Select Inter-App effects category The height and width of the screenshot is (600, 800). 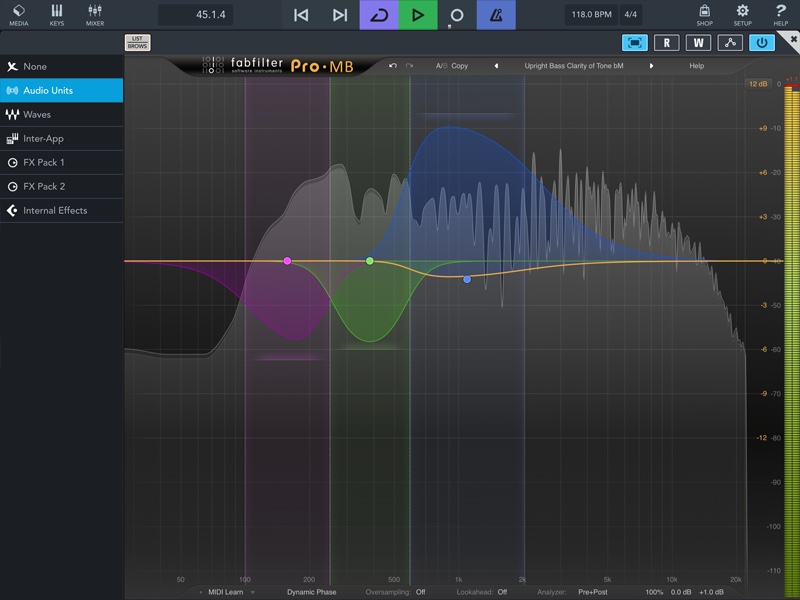point(61,138)
